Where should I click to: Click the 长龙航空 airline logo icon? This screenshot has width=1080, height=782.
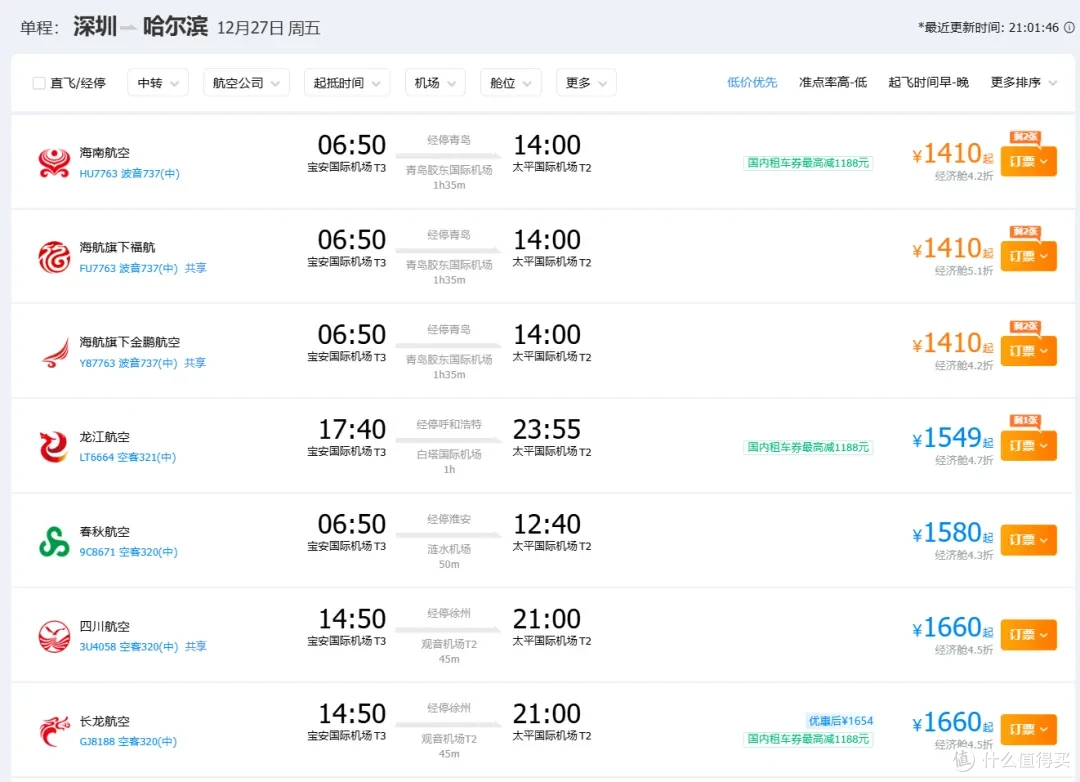coord(54,731)
